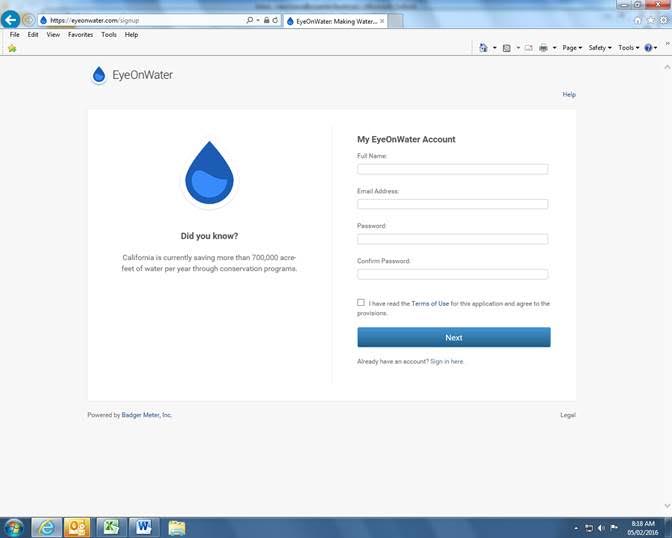Image resolution: width=672 pixels, height=538 pixels.
Task: Click the Refresh icon in address bar
Action: click(275, 20)
